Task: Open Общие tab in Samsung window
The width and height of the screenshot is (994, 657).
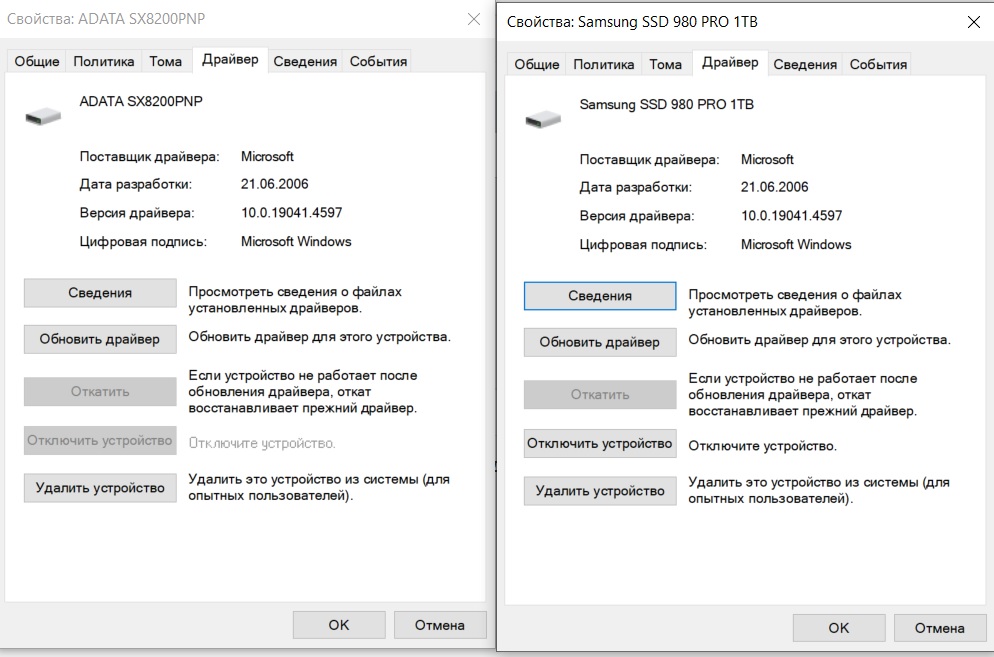Action: [x=537, y=65]
